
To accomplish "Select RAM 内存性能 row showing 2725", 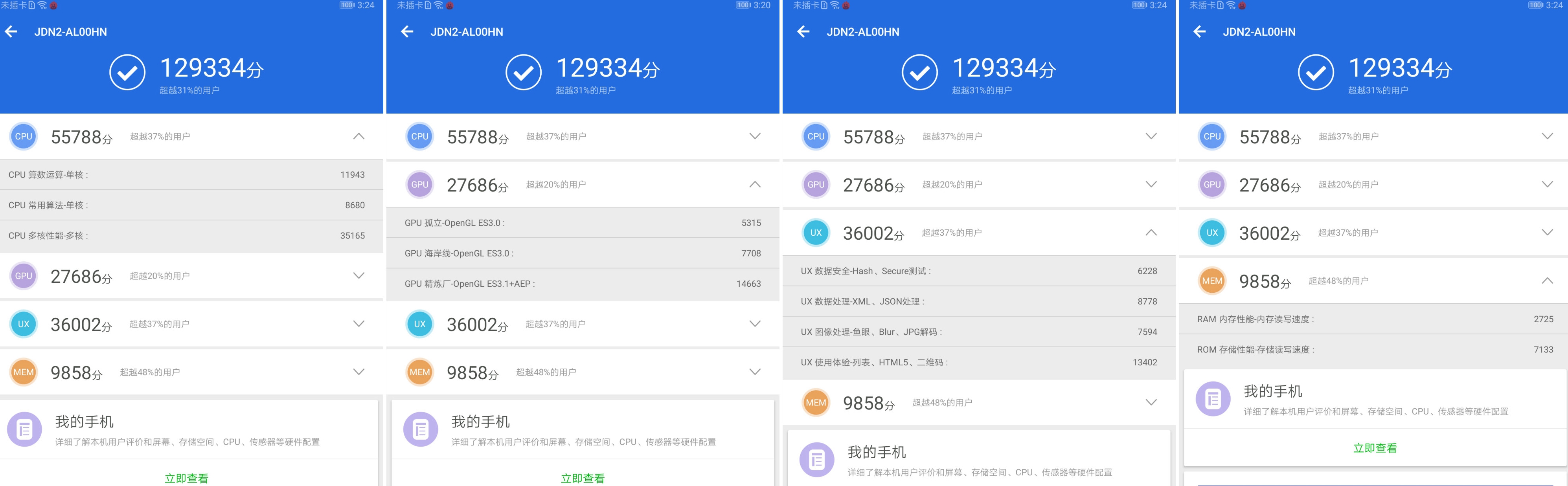I will tap(1375, 319).
